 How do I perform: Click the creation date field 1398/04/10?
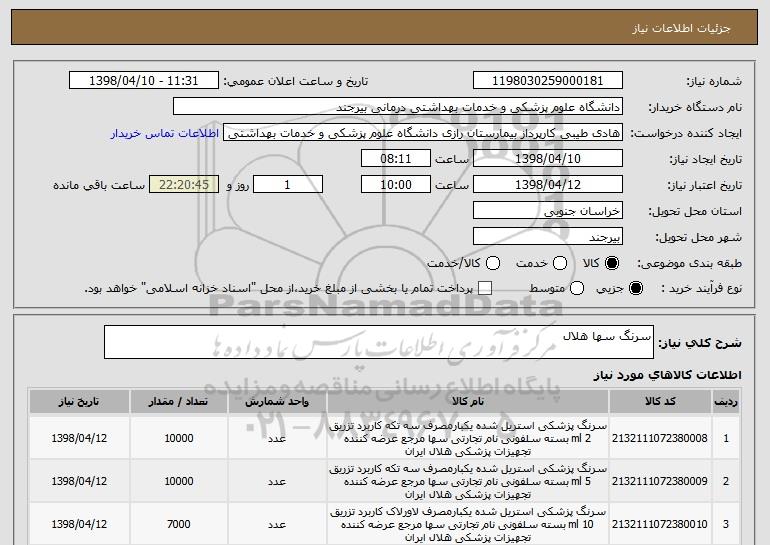(x=548, y=159)
